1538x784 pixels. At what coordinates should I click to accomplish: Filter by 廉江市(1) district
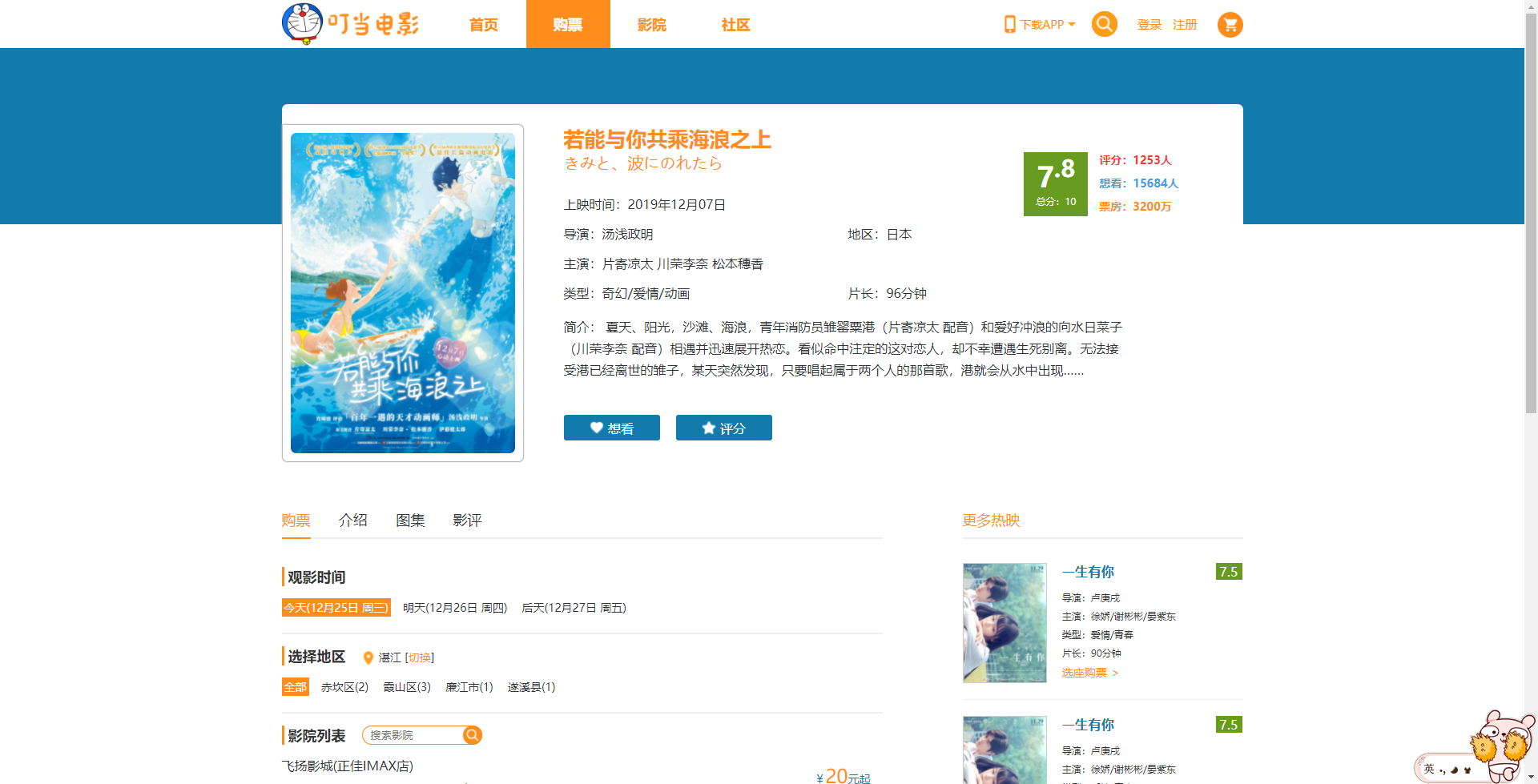[x=469, y=687]
